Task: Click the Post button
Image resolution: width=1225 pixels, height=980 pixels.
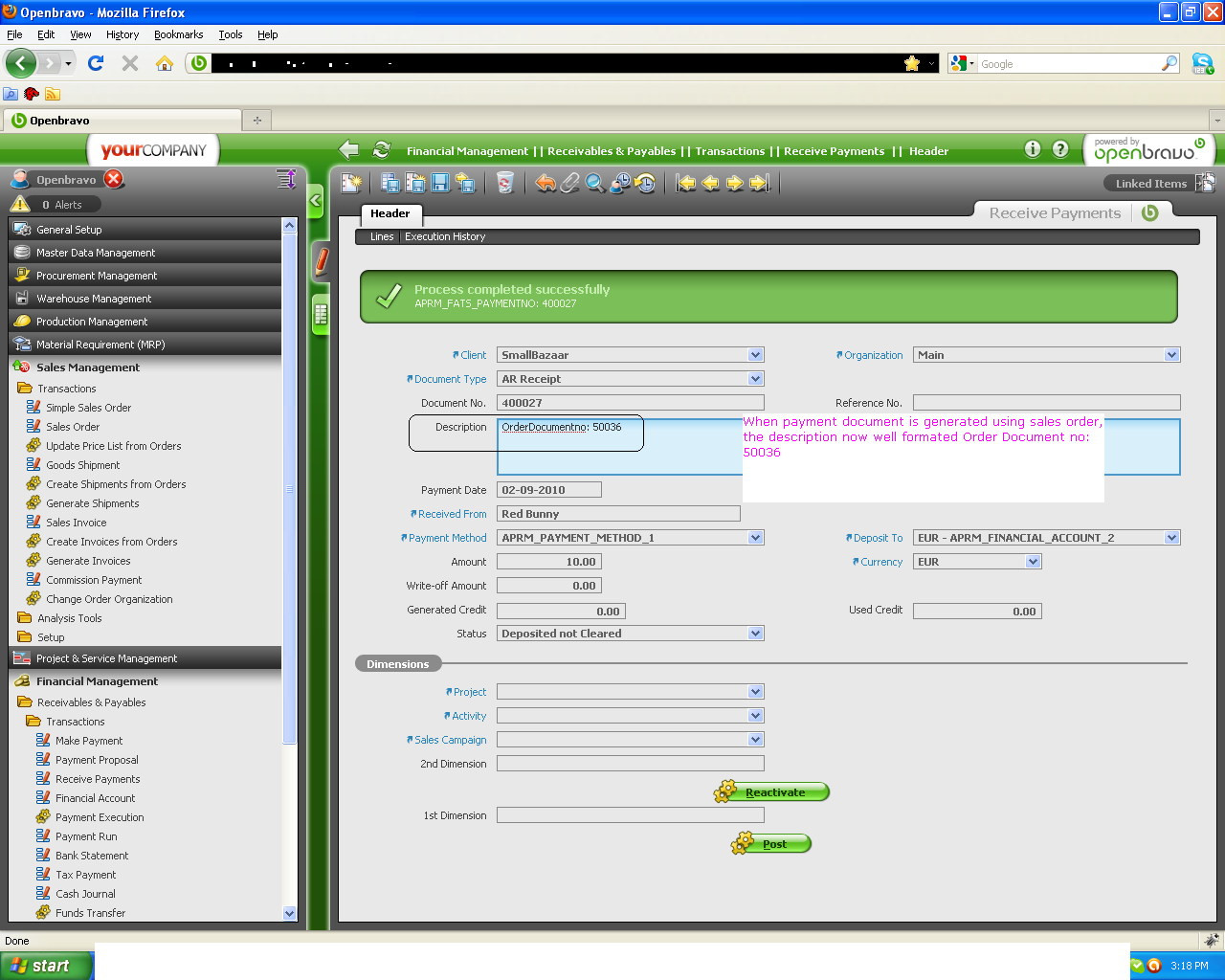Action: coord(772,844)
